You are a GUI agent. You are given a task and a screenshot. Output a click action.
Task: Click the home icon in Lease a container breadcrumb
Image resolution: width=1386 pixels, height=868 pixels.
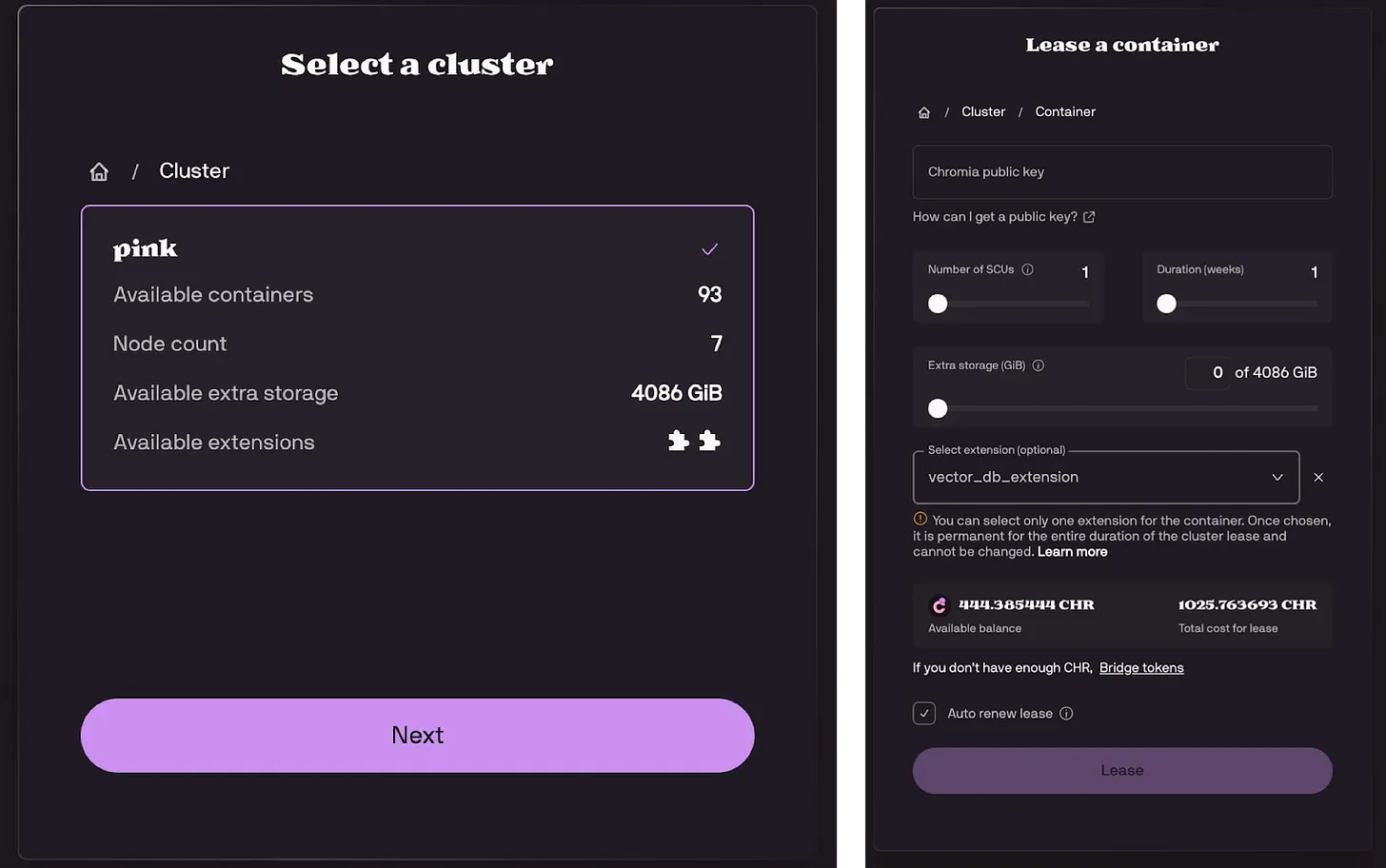click(923, 112)
